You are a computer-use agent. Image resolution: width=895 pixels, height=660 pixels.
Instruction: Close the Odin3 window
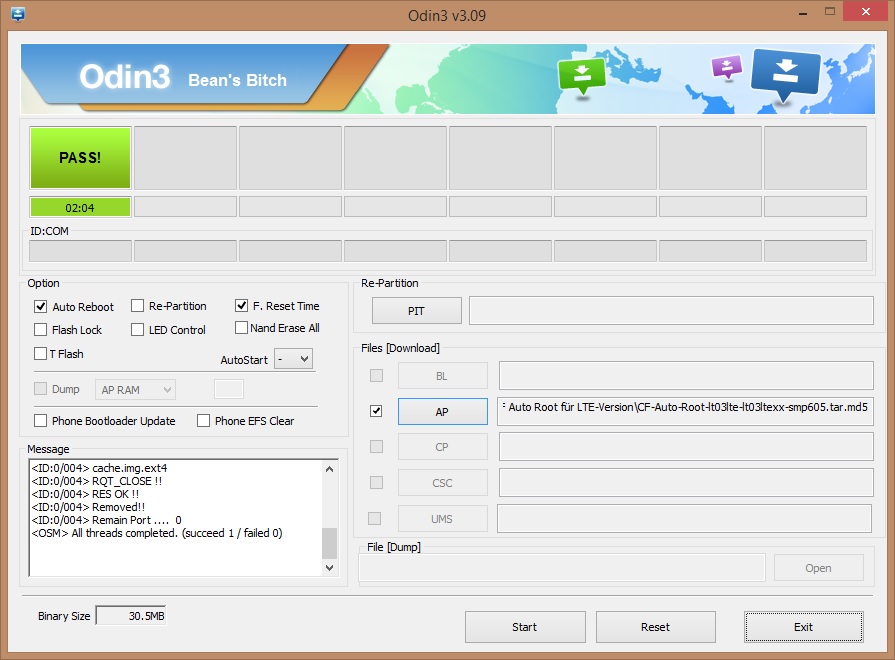tap(865, 12)
